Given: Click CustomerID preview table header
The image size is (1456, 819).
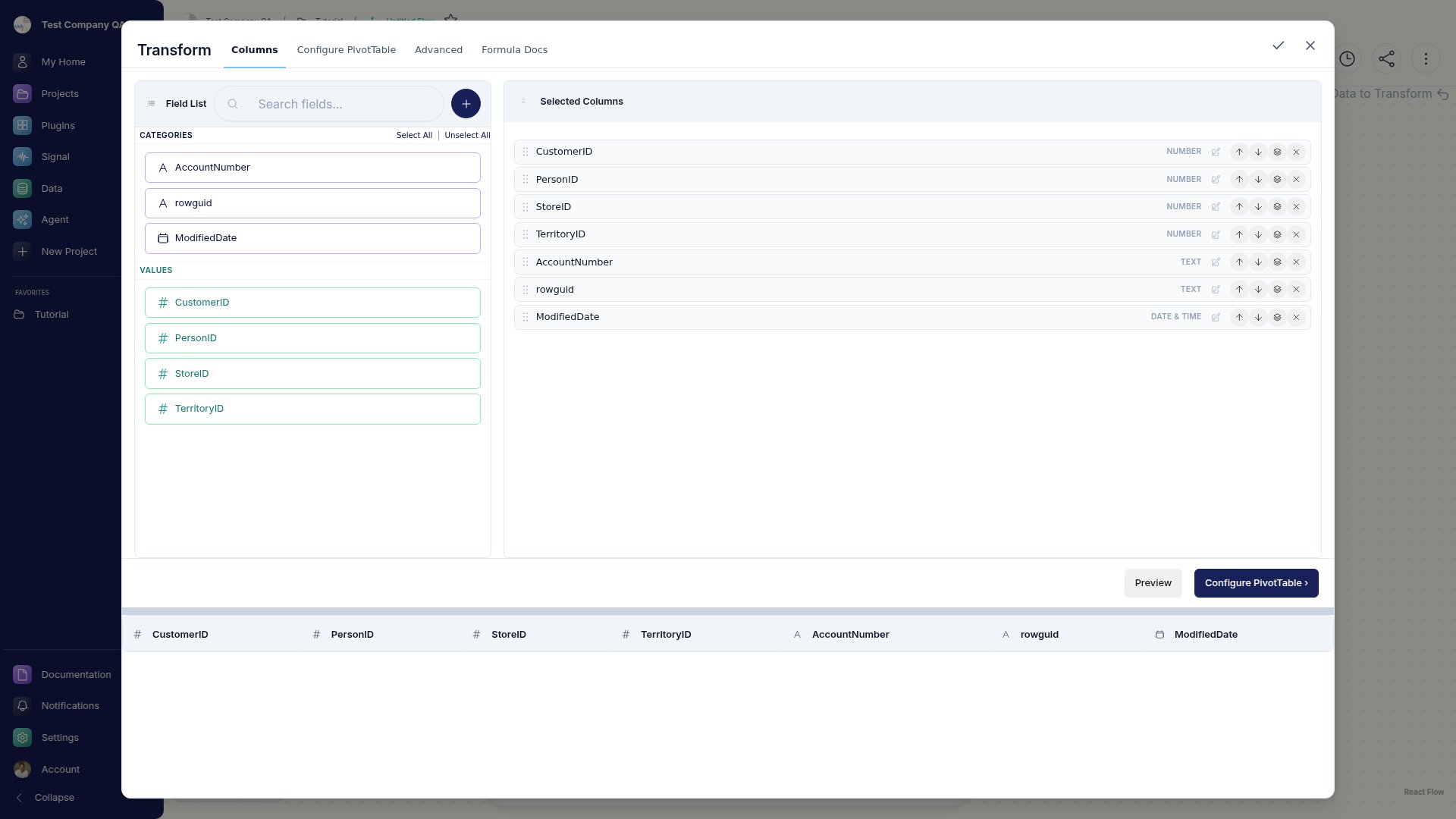Looking at the screenshot, I should pyautogui.click(x=180, y=635).
